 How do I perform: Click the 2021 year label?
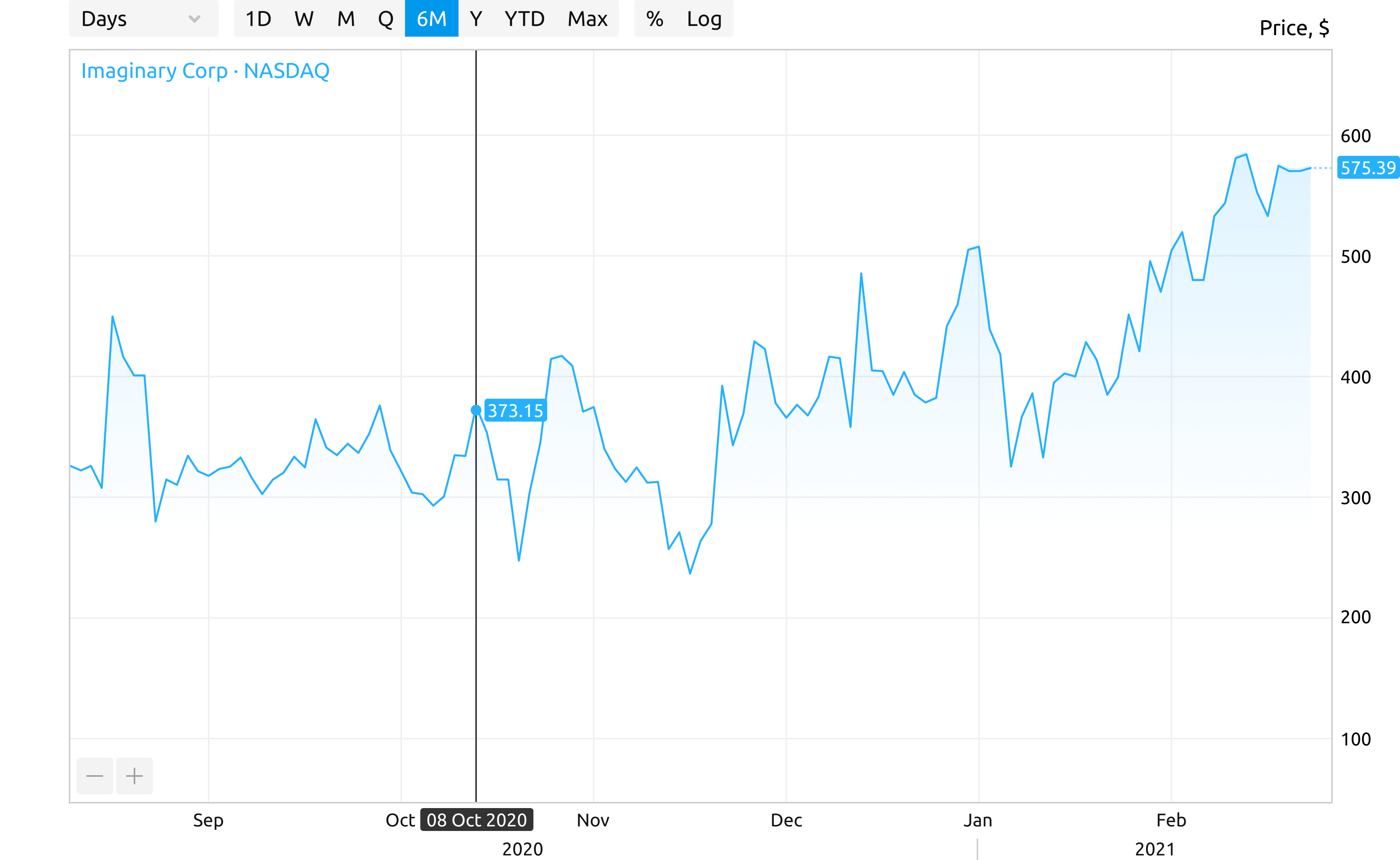pyautogui.click(x=1155, y=849)
